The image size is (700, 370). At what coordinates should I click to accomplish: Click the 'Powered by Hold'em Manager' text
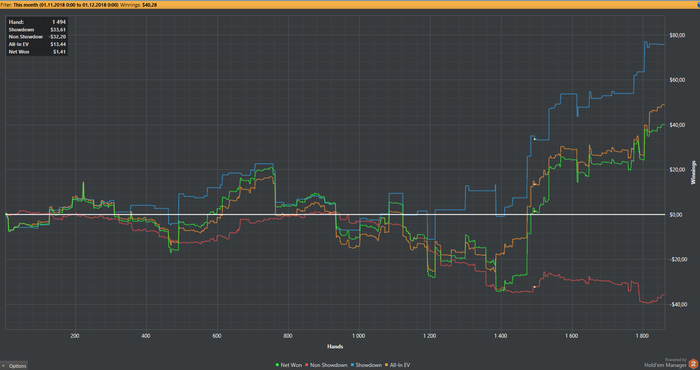click(x=665, y=363)
